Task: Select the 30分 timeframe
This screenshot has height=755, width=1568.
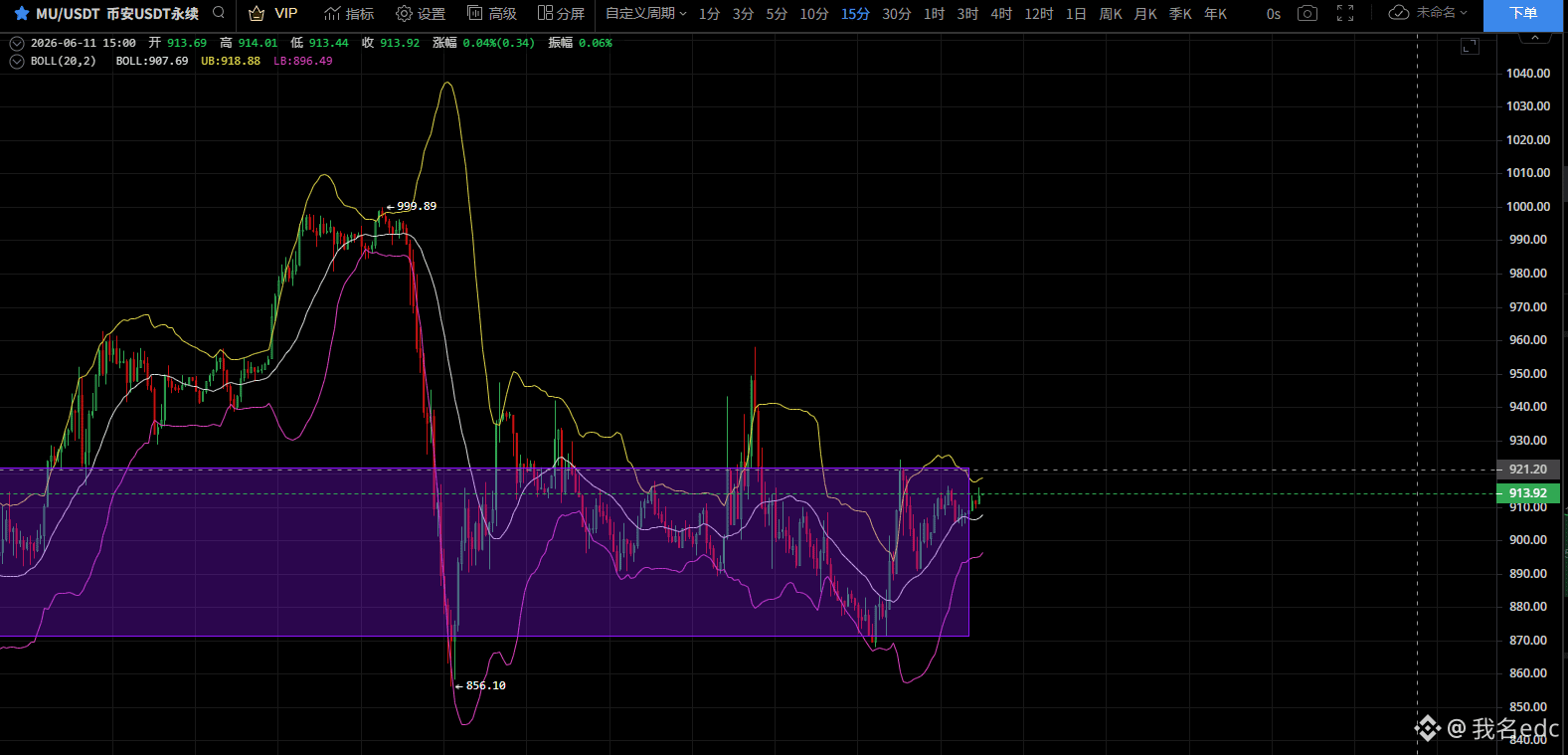Action: 896,14
